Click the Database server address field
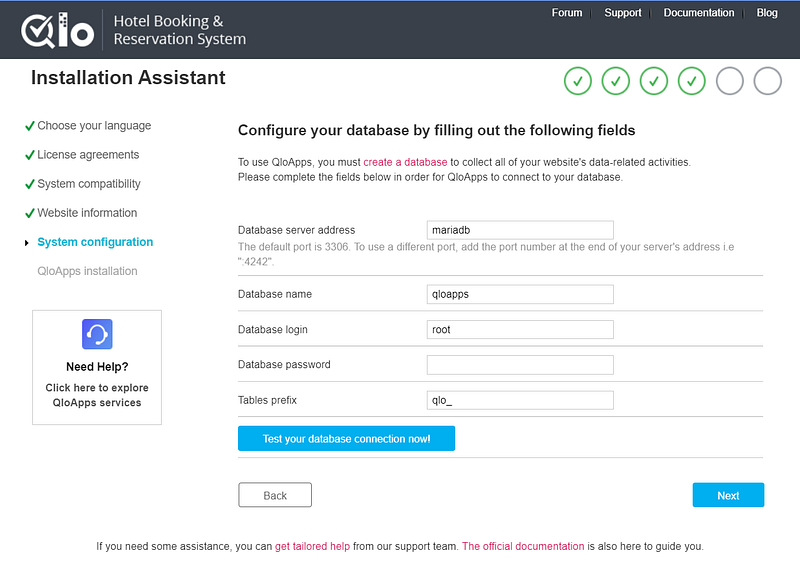This screenshot has width=800, height=561. point(520,230)
